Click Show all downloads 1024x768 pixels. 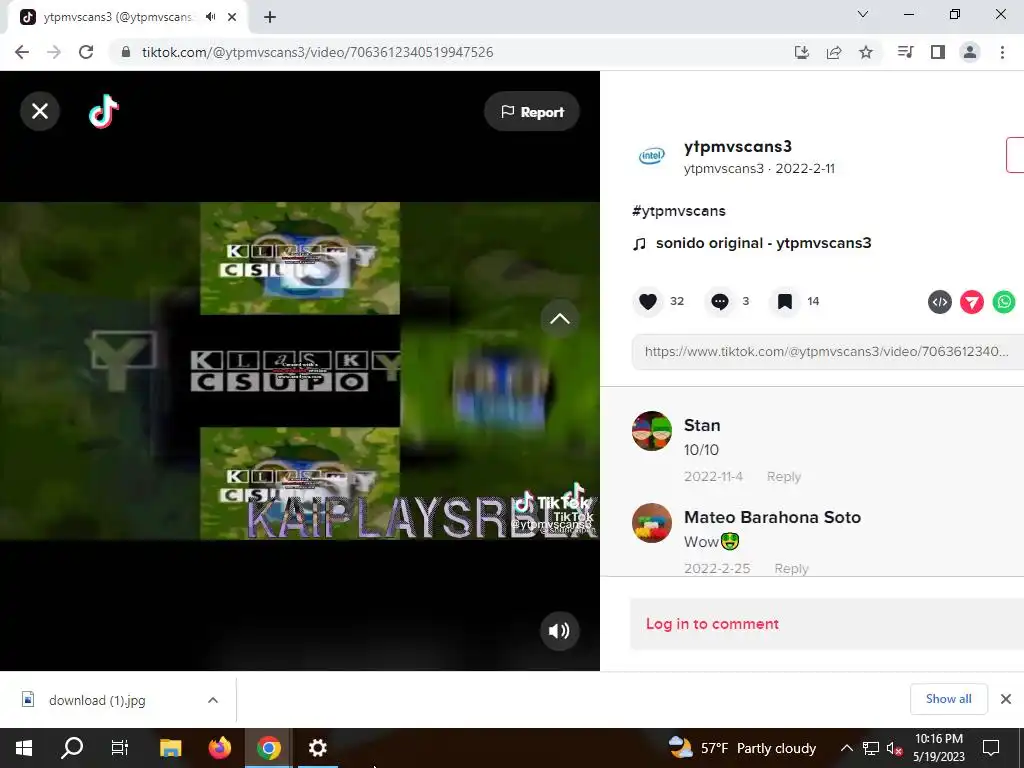coord(948,699)
